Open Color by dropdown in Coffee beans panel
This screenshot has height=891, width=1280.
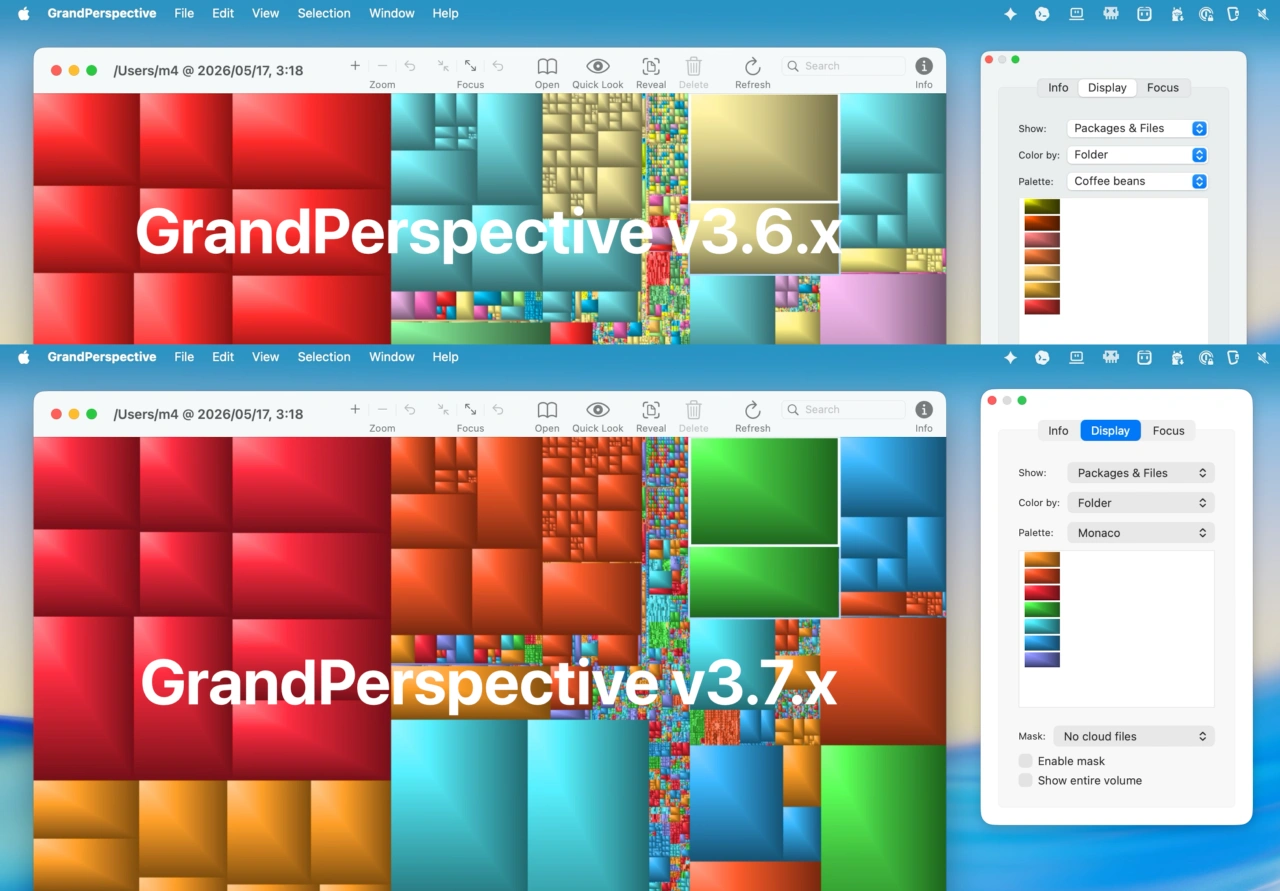tap(1137, 155)
